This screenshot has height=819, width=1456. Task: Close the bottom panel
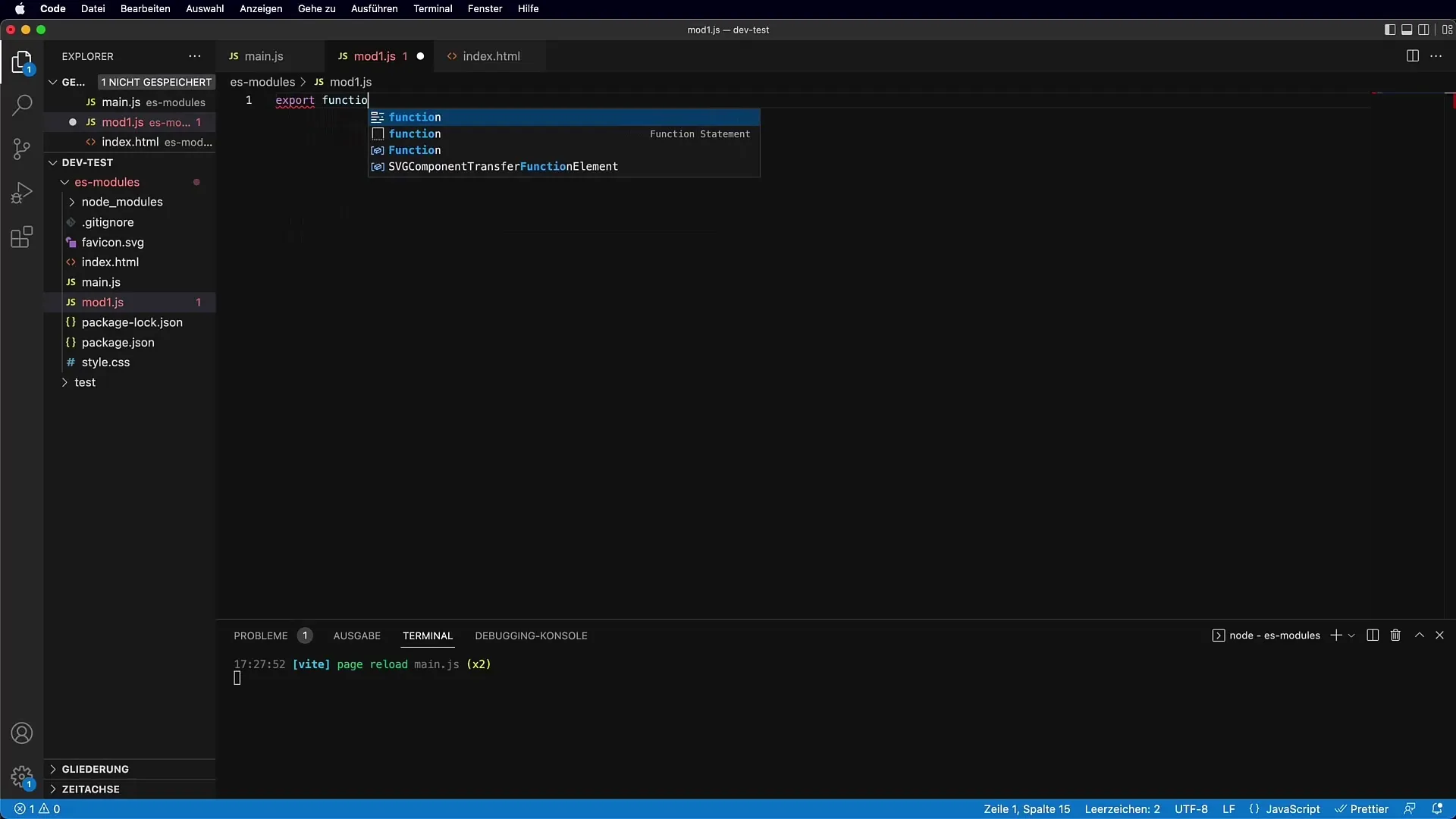click(x=1439, y=635)
